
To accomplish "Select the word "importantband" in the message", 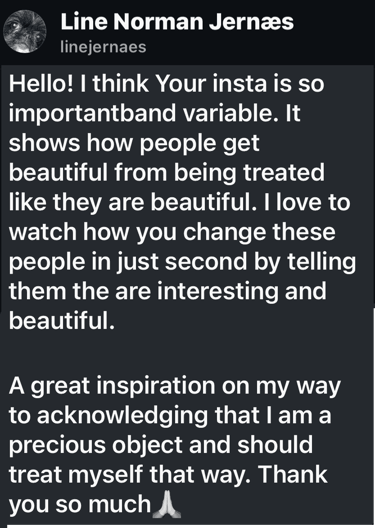I will pyautogui.click(x=92, y=114).
